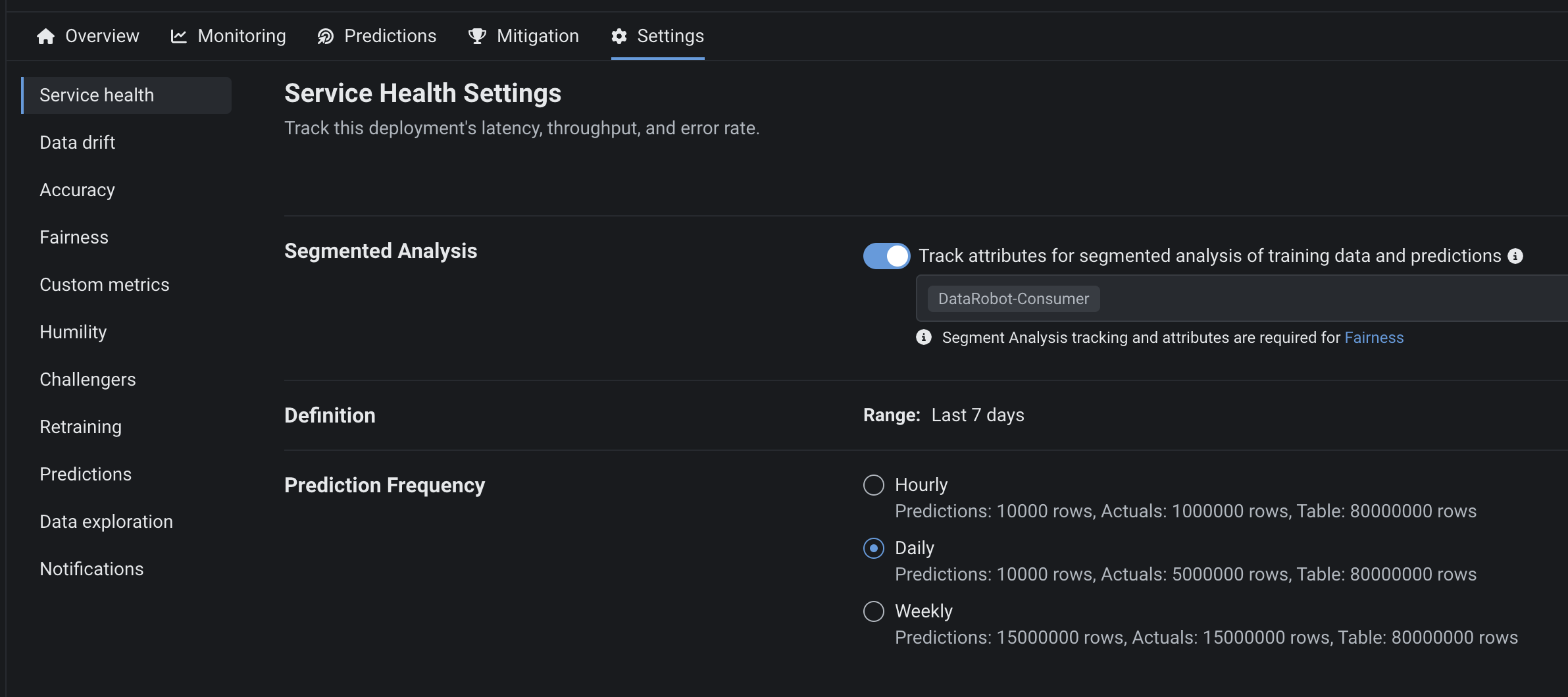Click the trophy icon beside Mitigation
The width and height of the screenshot is (1568, 697).
click(x=477, y=36)
